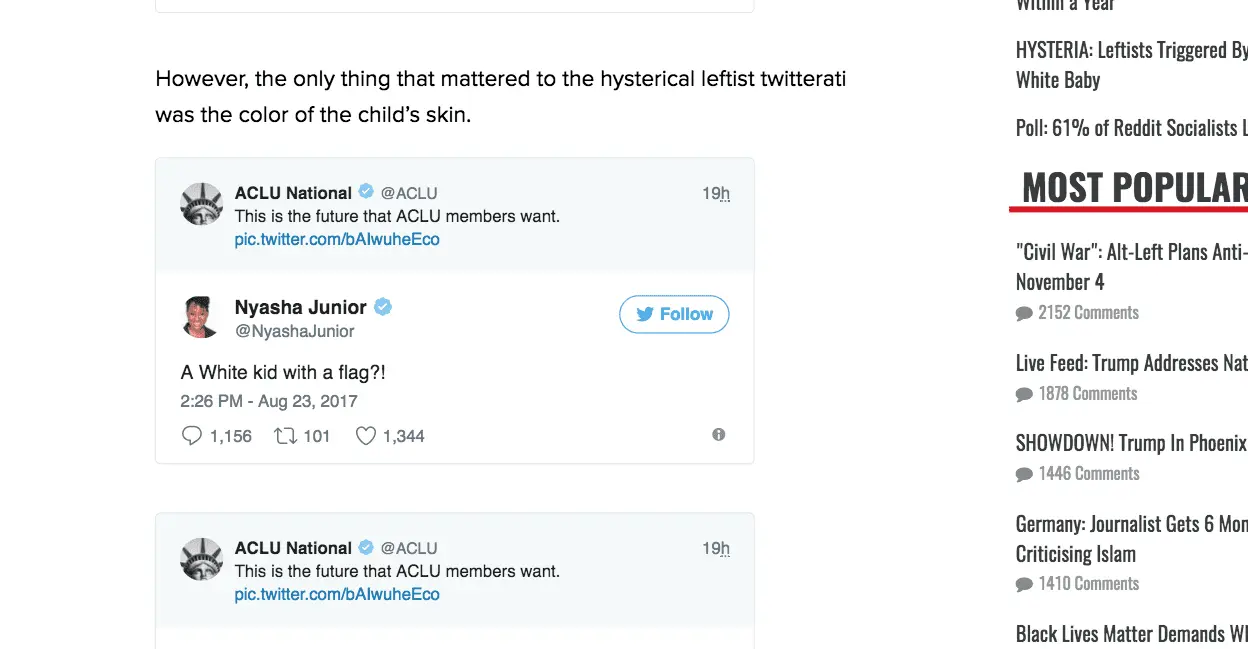This screenshot has width=1248, height=649.
Task: Click the verified badge beside Nyasha Junior
Action: pyautogui.click(x=383, y=307)
